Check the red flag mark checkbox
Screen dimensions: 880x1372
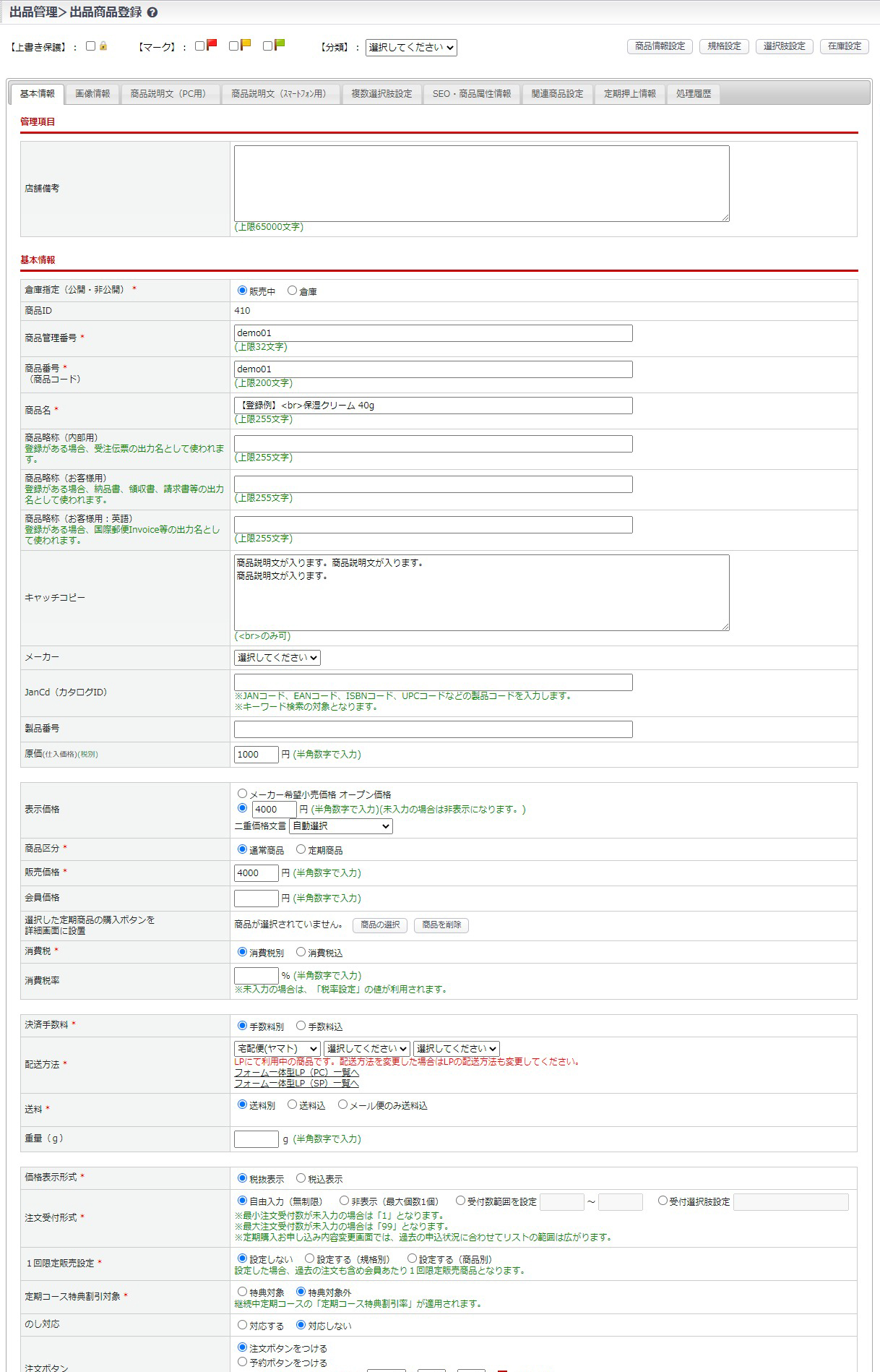(x=200, y=46)
